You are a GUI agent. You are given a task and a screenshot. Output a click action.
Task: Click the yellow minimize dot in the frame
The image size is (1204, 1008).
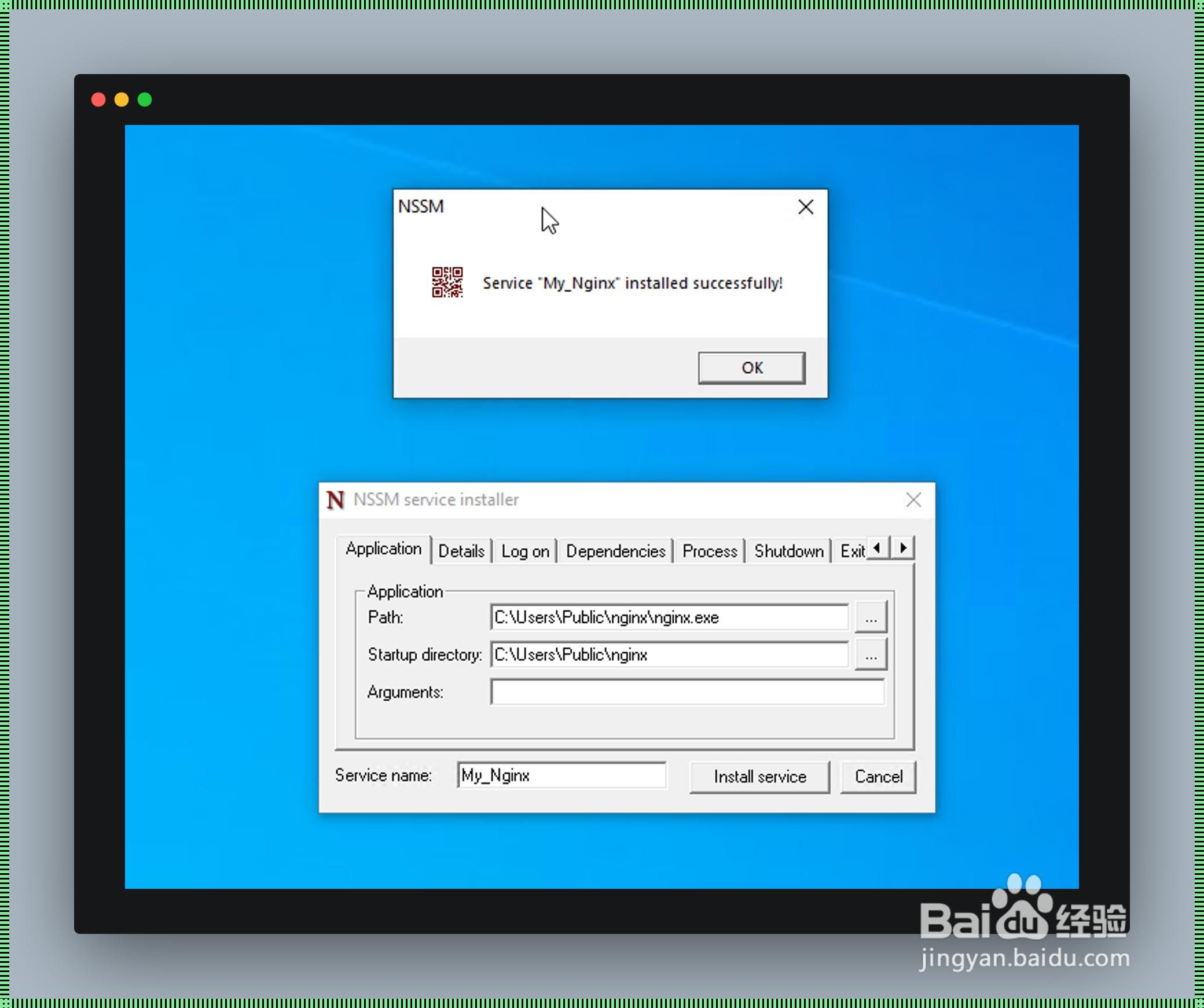coord(122,100)
